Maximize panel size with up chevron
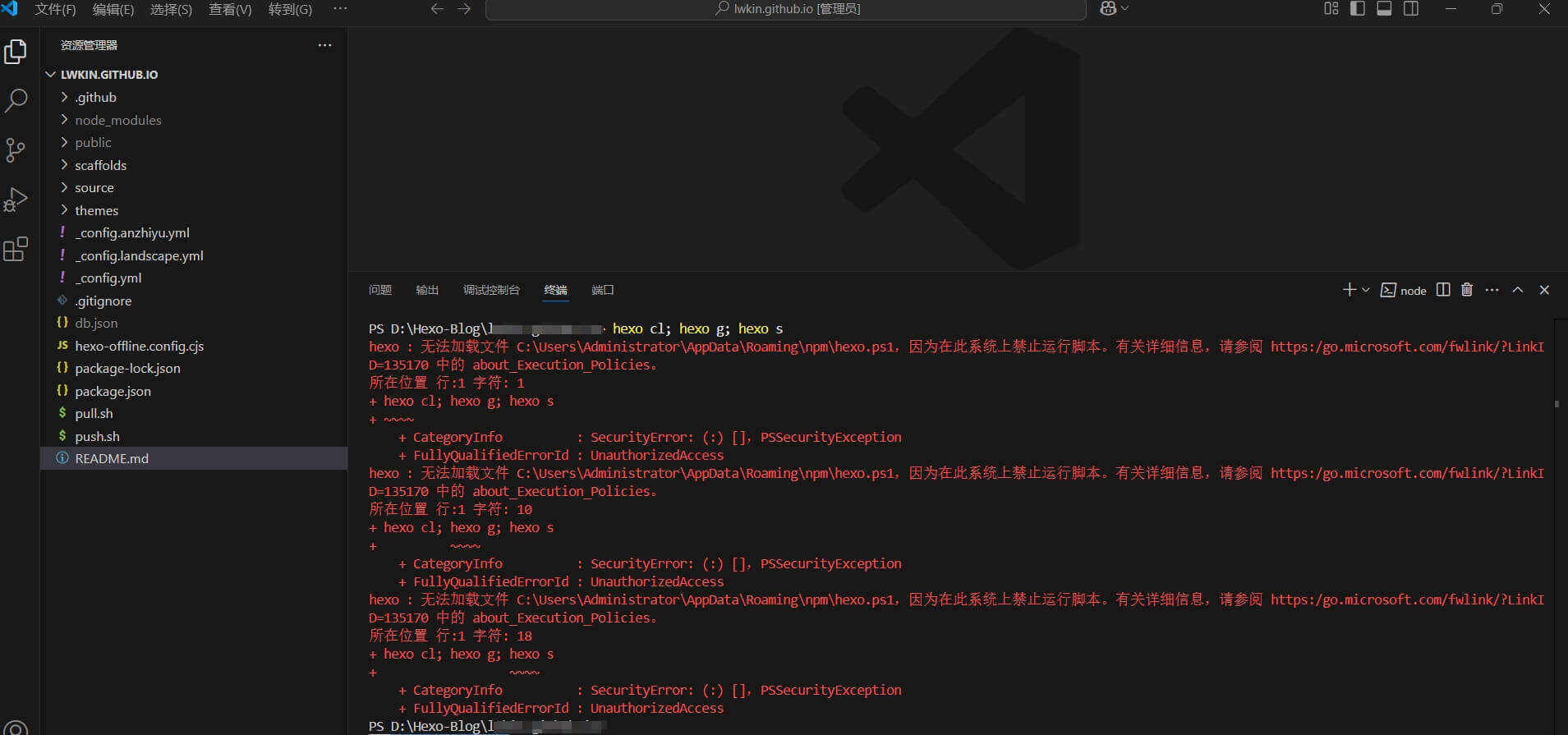This screenshot has height=735, width=1568. (x=1518, y=290)
